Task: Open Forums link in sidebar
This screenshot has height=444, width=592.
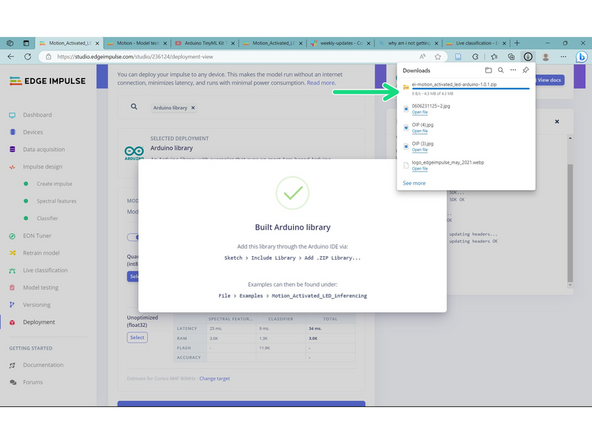Action: [32, 382]
